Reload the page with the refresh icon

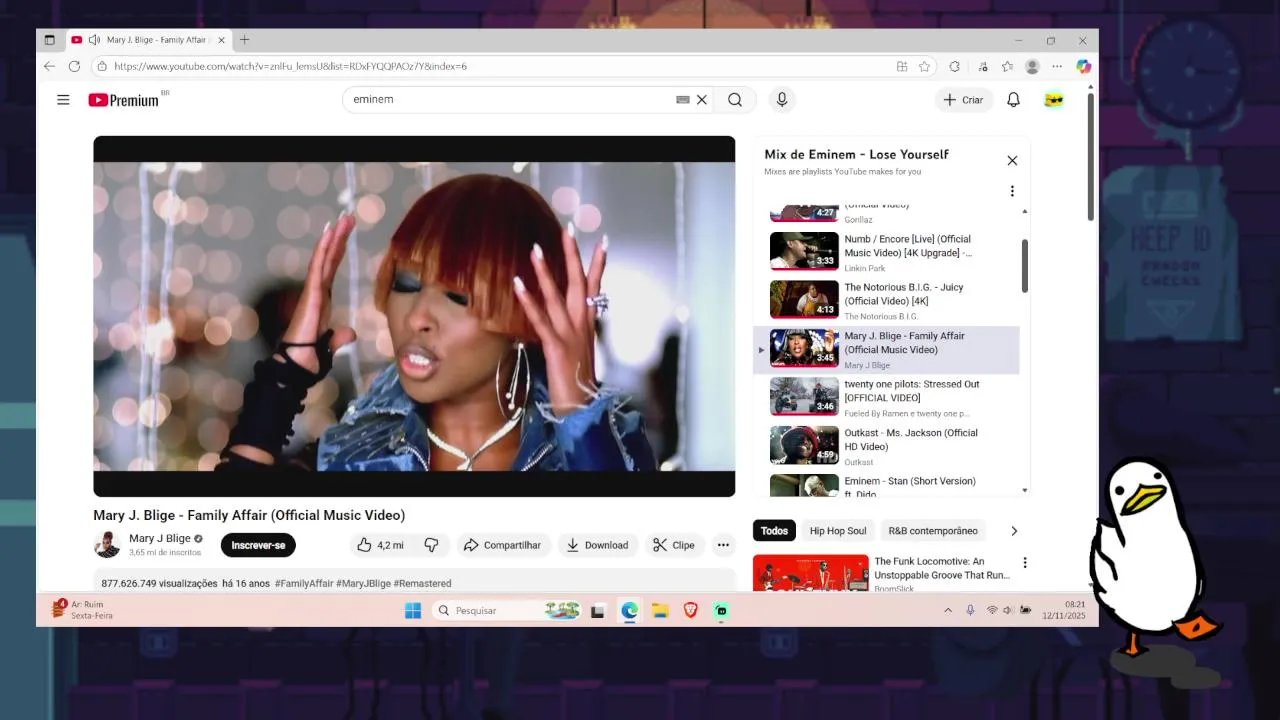[74, 66]
